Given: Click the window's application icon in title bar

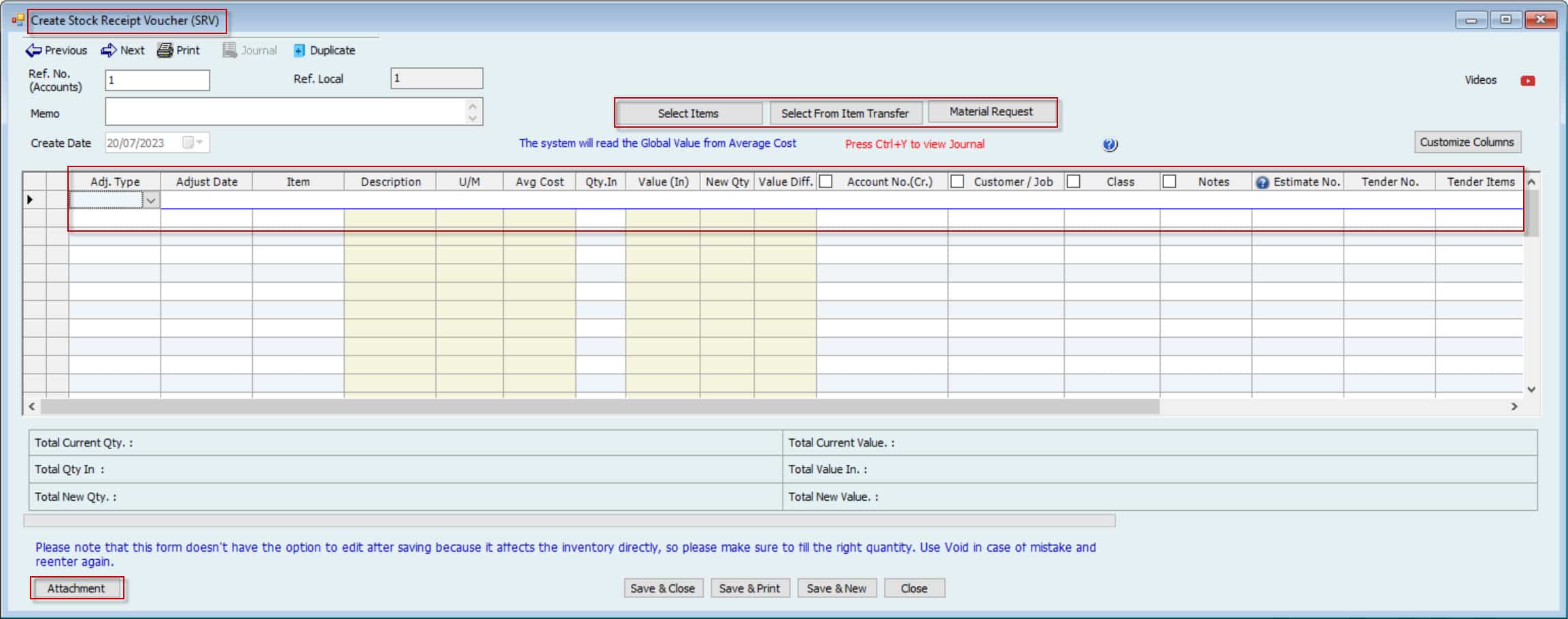Looking at the screenshot, I should (x=18, y=20).
